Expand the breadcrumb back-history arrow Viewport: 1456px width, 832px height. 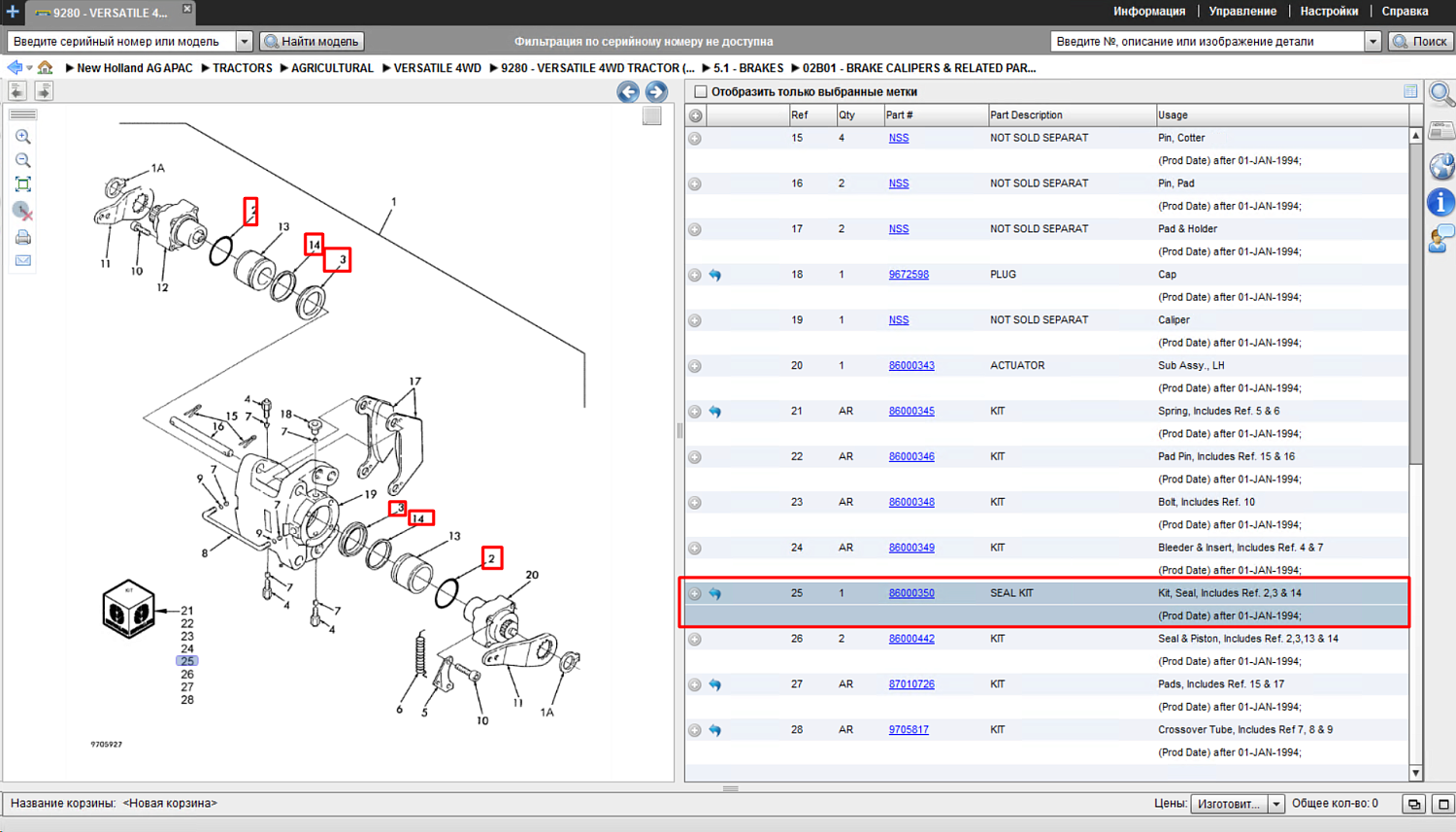tap(29, 68)
